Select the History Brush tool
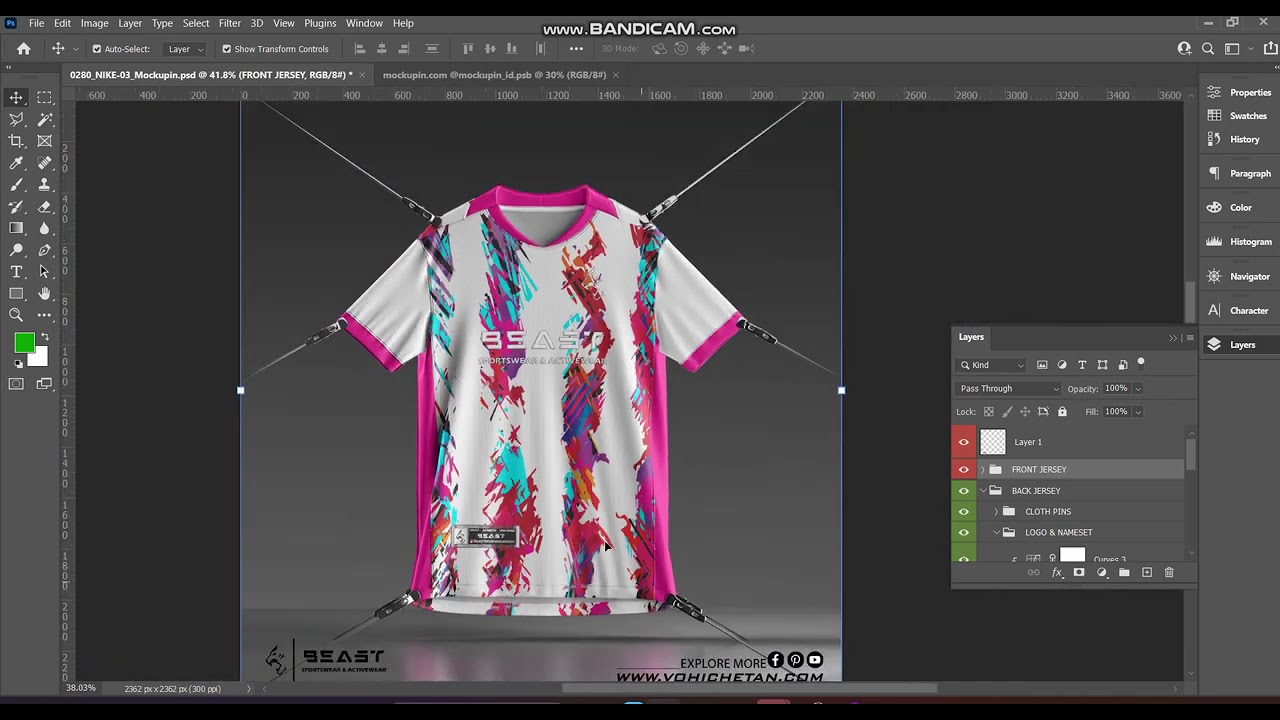This screenshot has height=720, width=1280. click(x=17, y=207)
